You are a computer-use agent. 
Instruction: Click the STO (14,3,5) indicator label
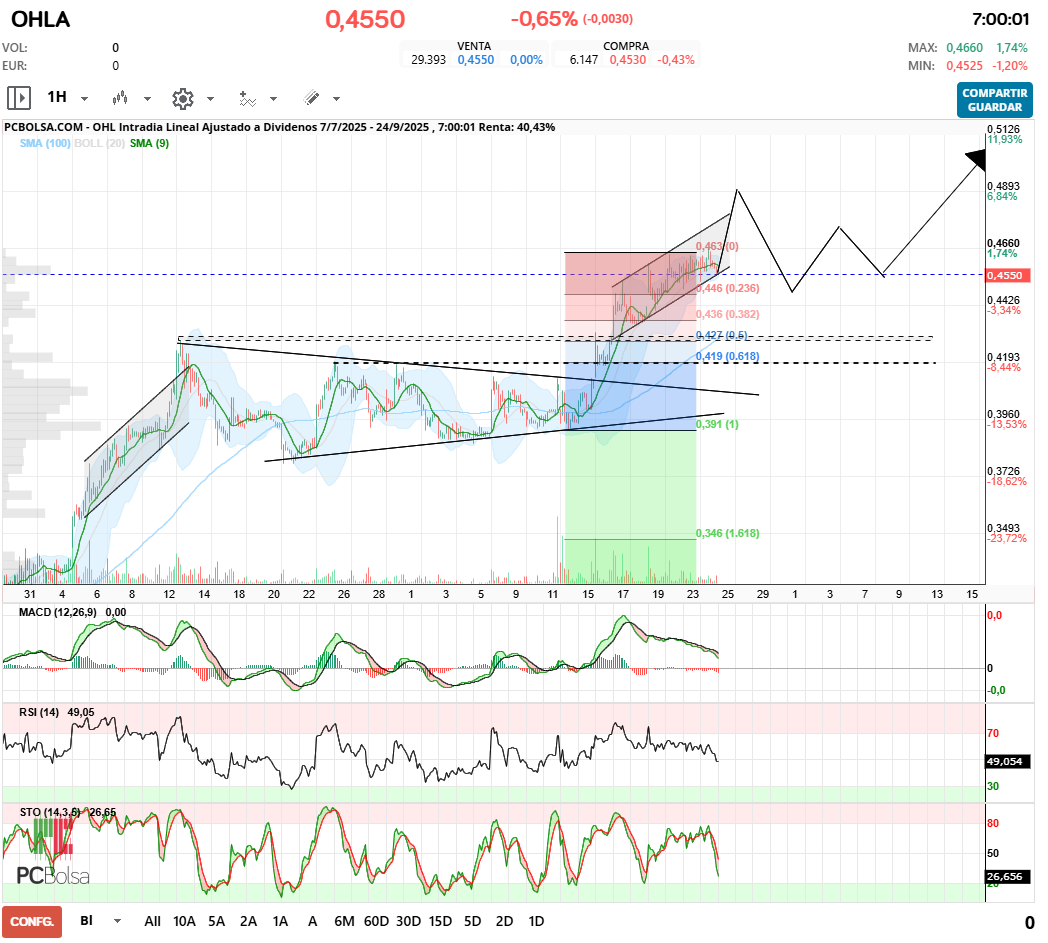(50, 812)
